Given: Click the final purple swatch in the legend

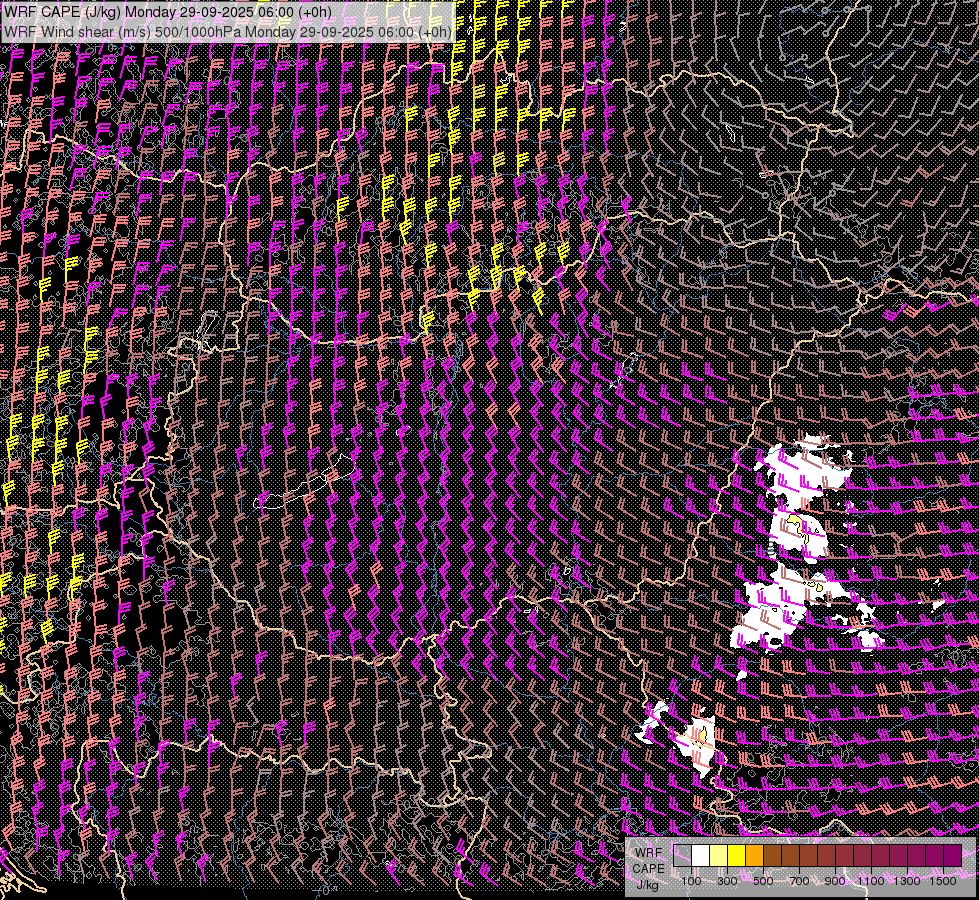Looking at the screenshot, I should (x=952, y=856).
